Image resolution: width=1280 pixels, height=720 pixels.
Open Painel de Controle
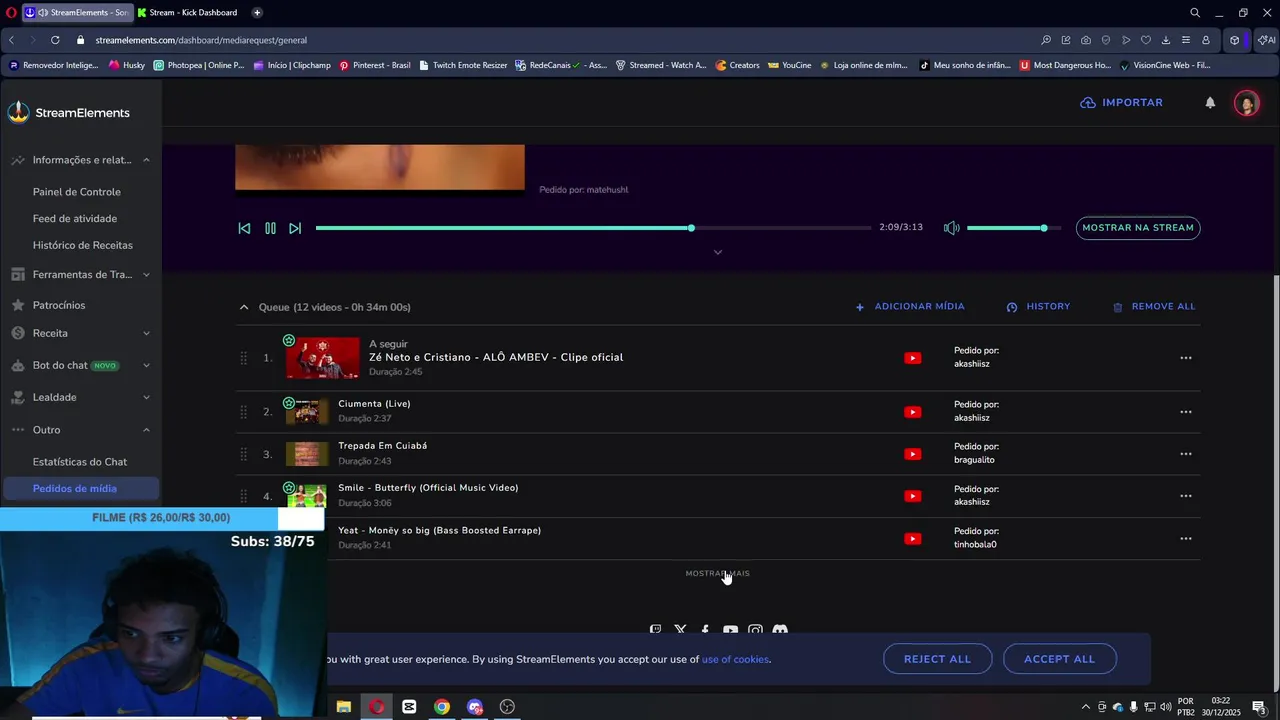click(76, 192)
